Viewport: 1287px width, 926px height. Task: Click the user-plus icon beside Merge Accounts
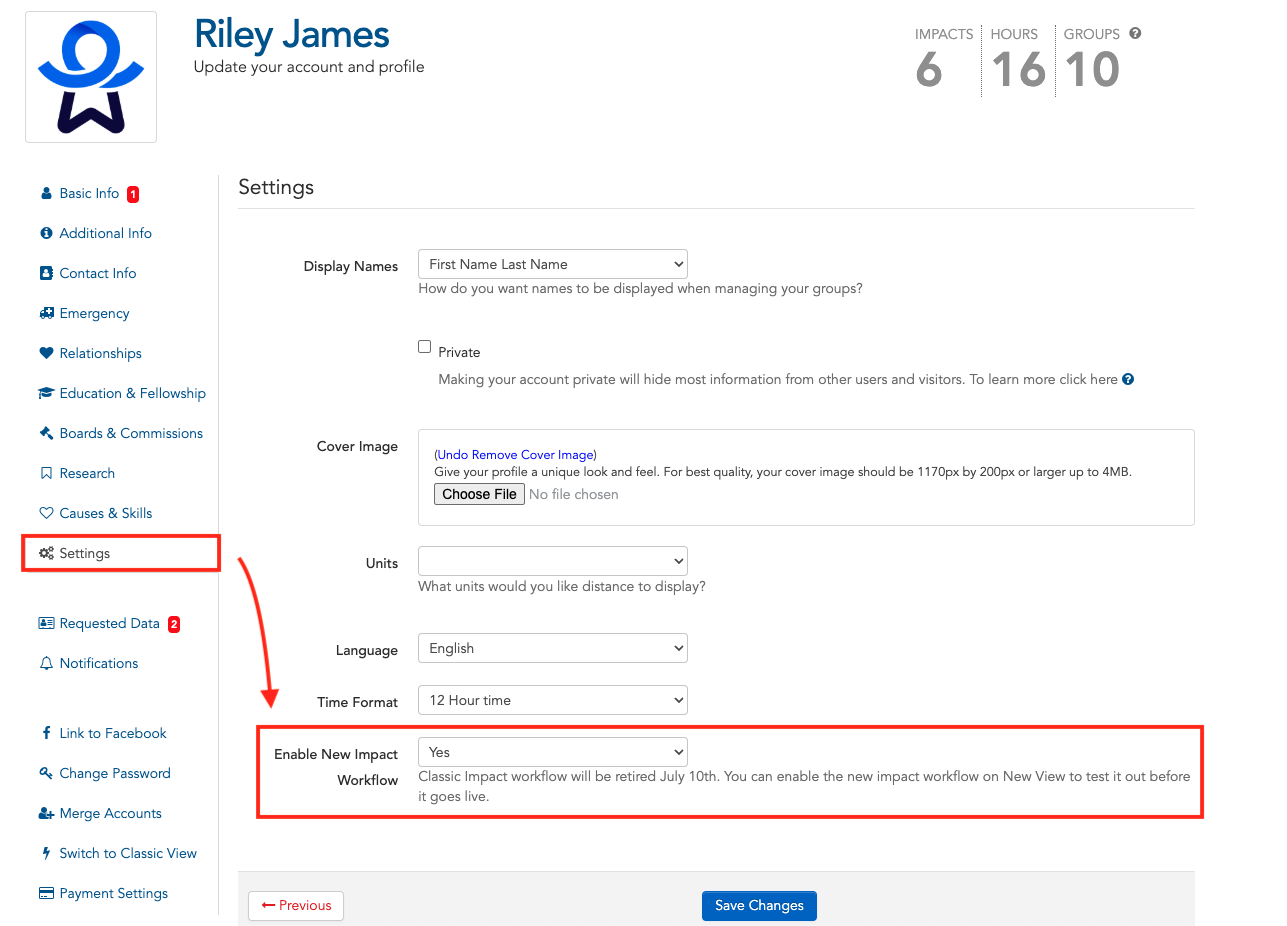point(46,813)
